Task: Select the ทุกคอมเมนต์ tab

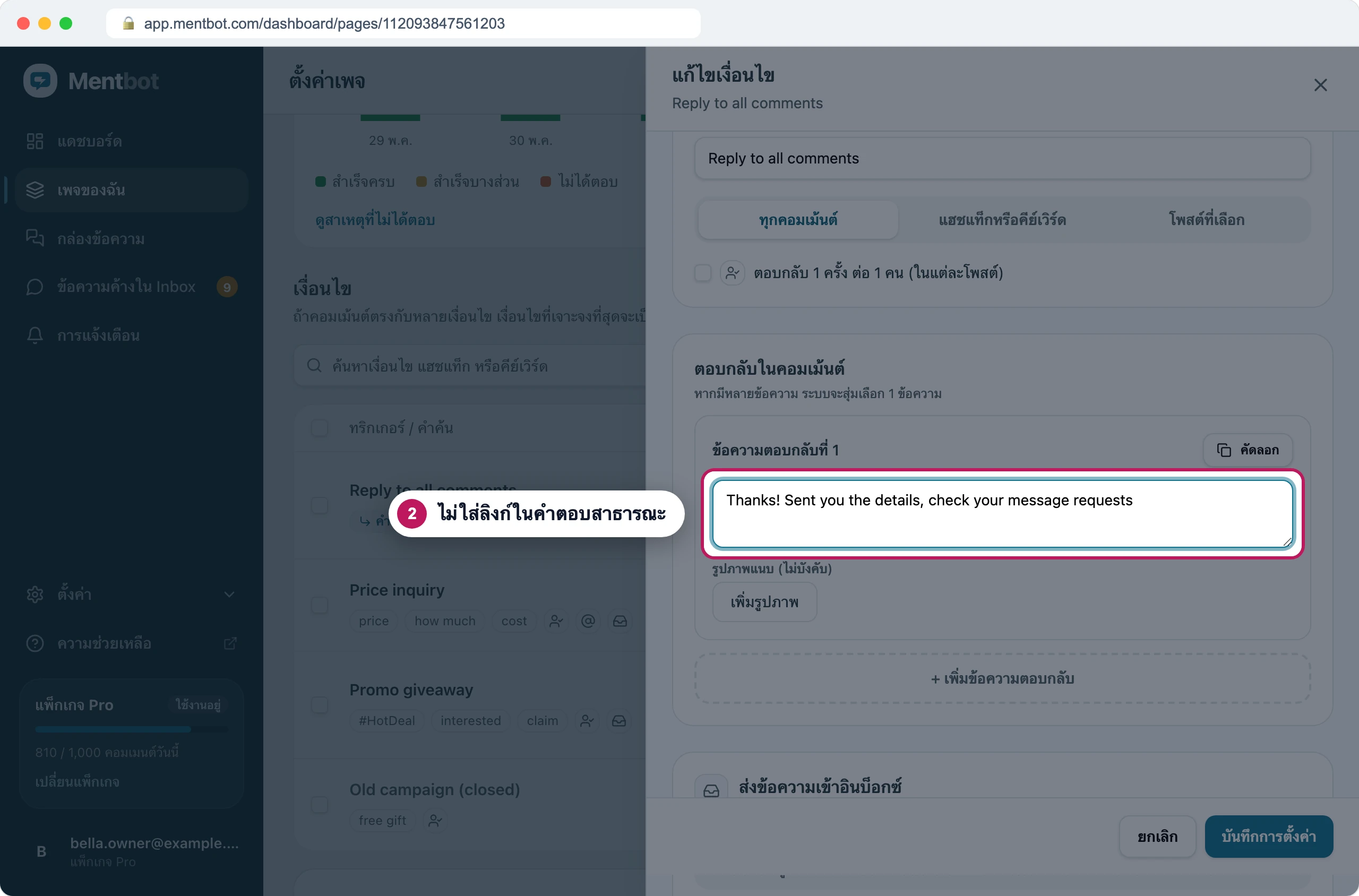Action: tap(798, 220)
